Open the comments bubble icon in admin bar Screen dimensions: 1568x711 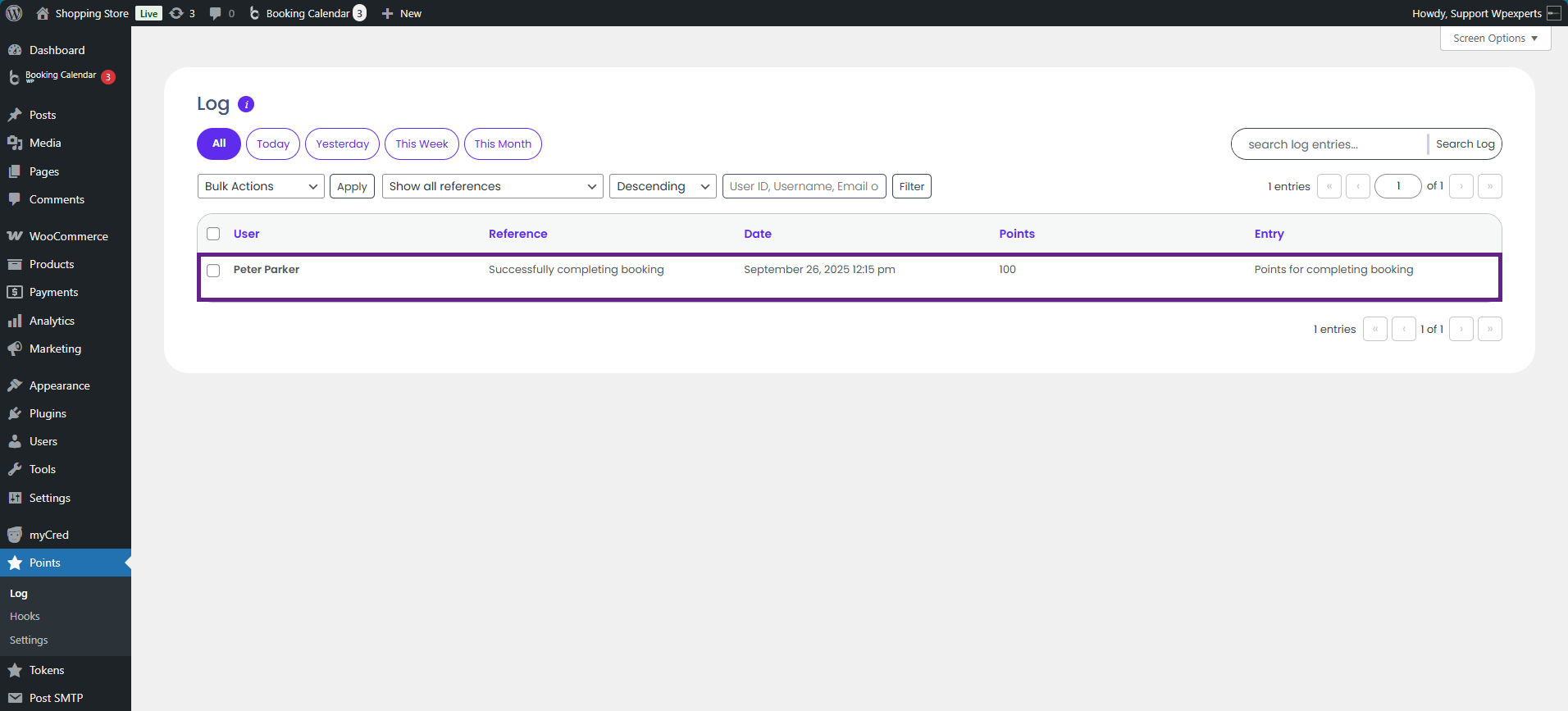[221, 13]
